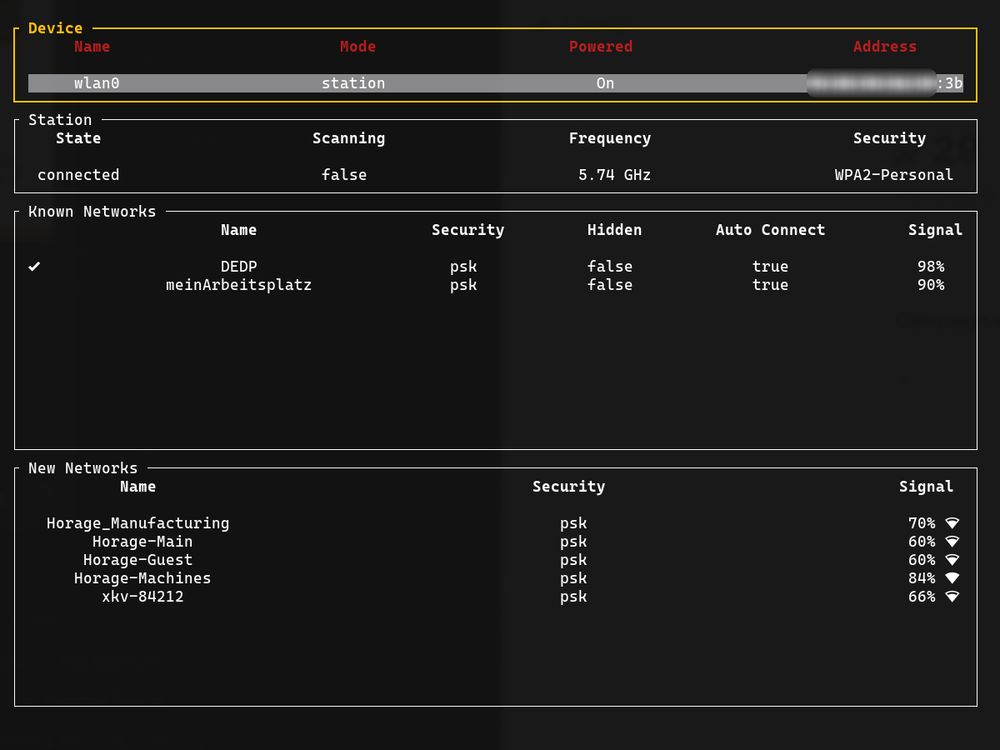Screen dimensions: 1000x750
Task: Click the connected state value
Action: click(x=78, y=175)
